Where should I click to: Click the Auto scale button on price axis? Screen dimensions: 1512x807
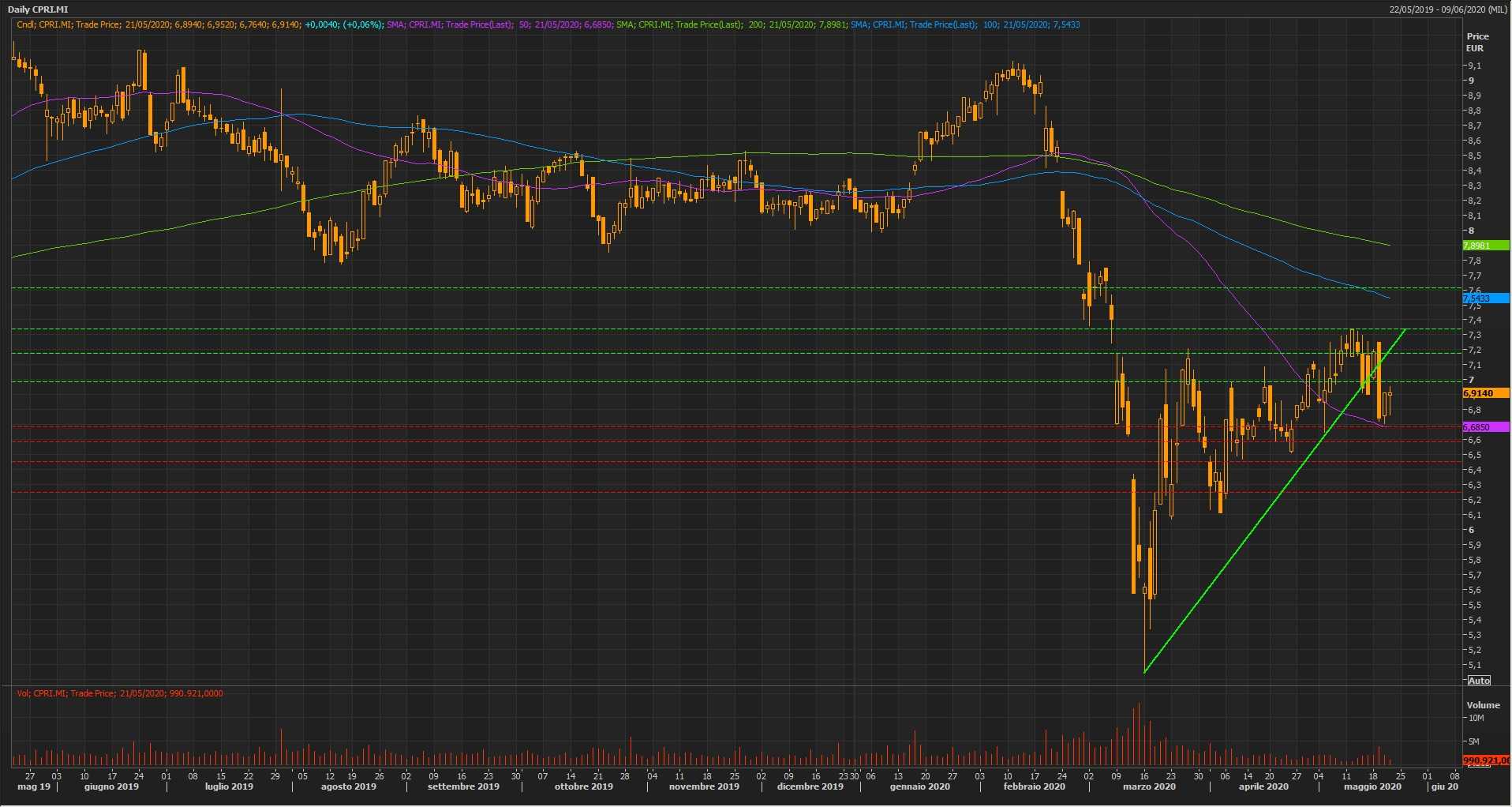[x=1479, y=681]
